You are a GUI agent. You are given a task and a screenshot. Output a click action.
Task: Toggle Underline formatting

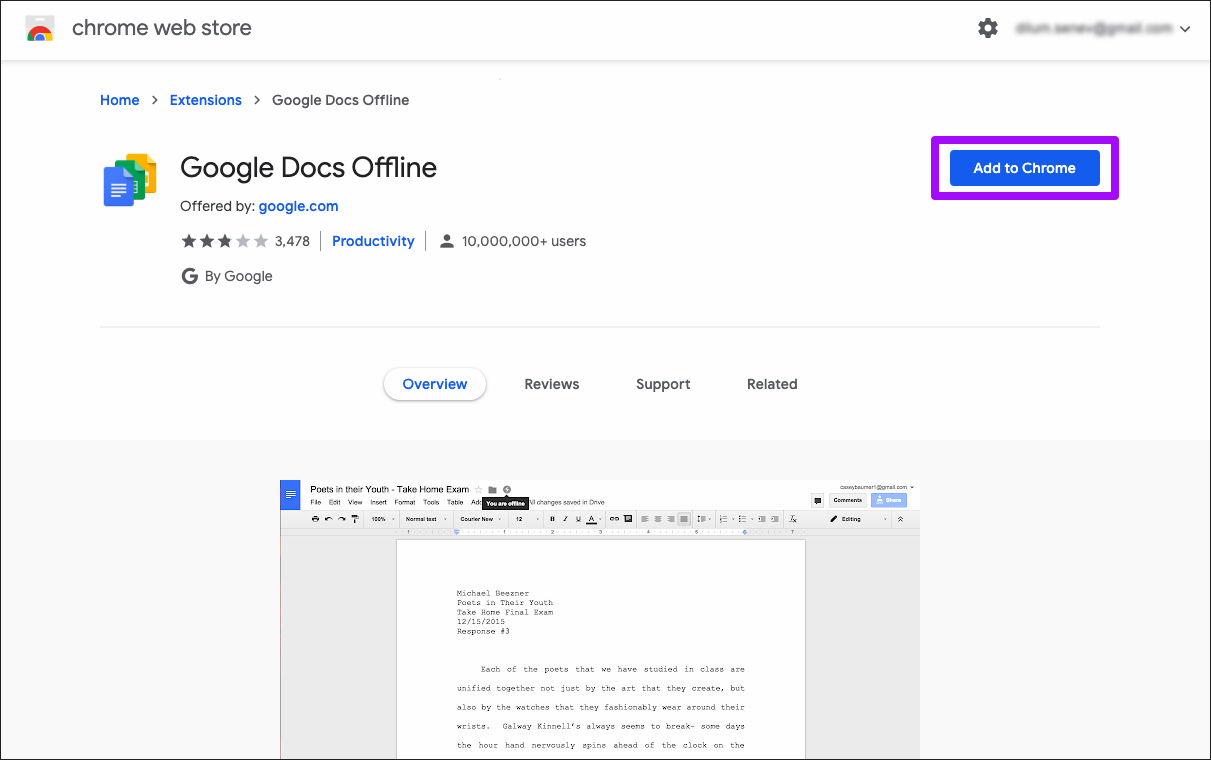577,518
